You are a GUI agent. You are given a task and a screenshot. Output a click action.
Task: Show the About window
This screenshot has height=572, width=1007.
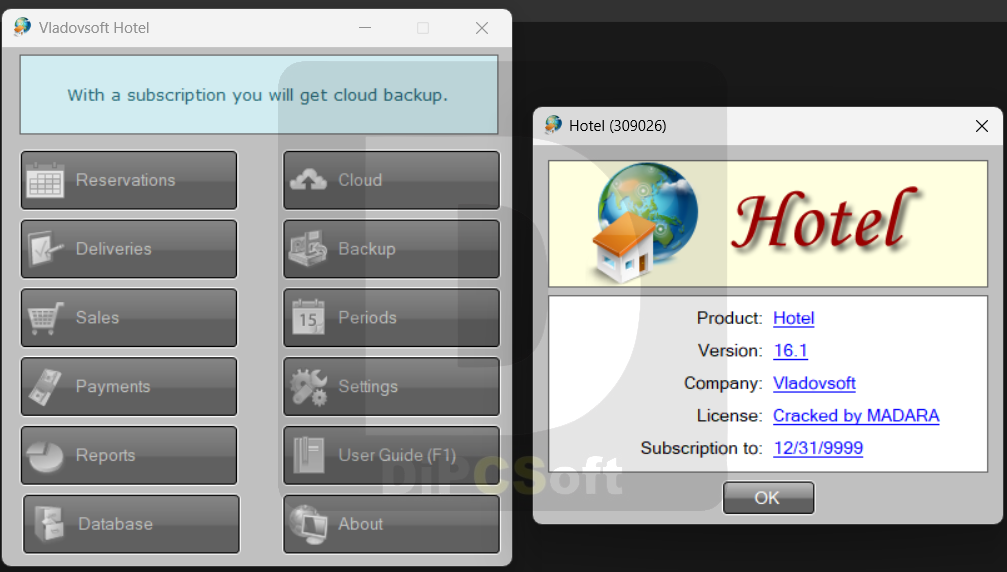point(392,524)
